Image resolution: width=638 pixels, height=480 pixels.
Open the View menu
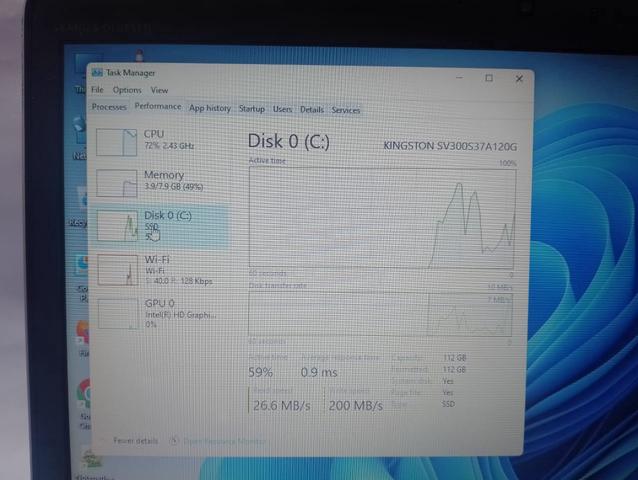click(159, 90)
